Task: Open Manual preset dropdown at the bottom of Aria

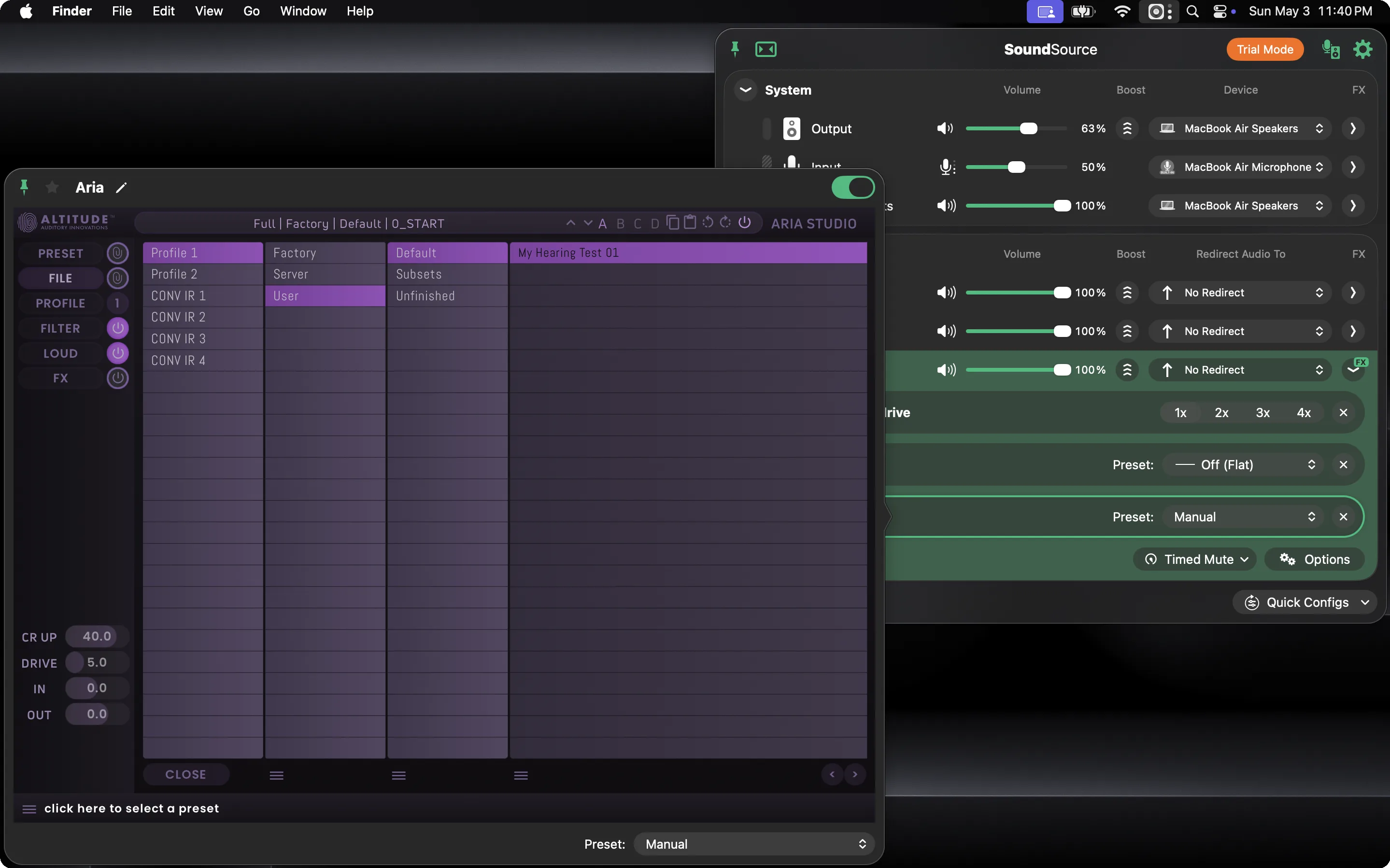Action: [754, 844]
